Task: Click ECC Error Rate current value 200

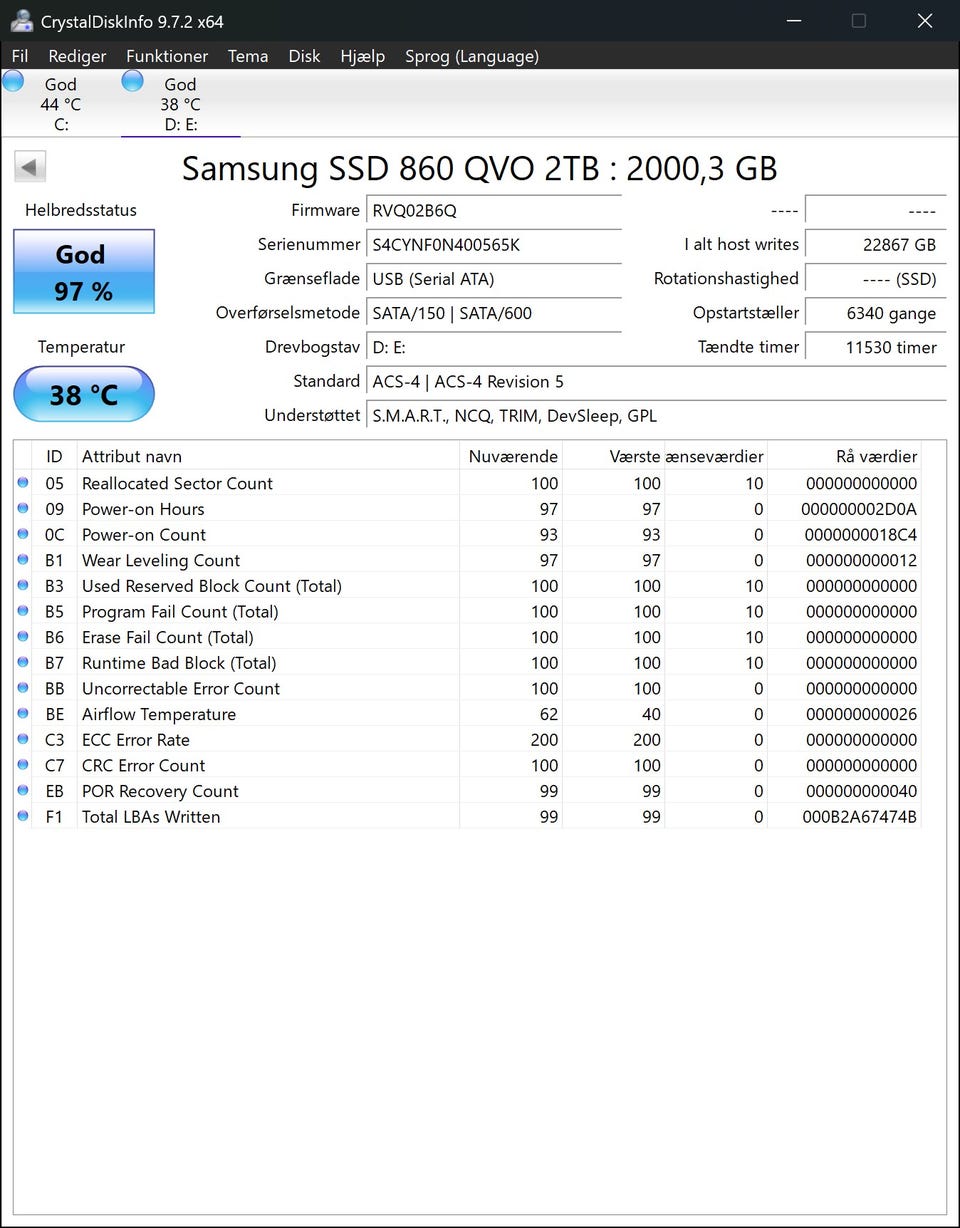Action: click(x=544, y=740)
